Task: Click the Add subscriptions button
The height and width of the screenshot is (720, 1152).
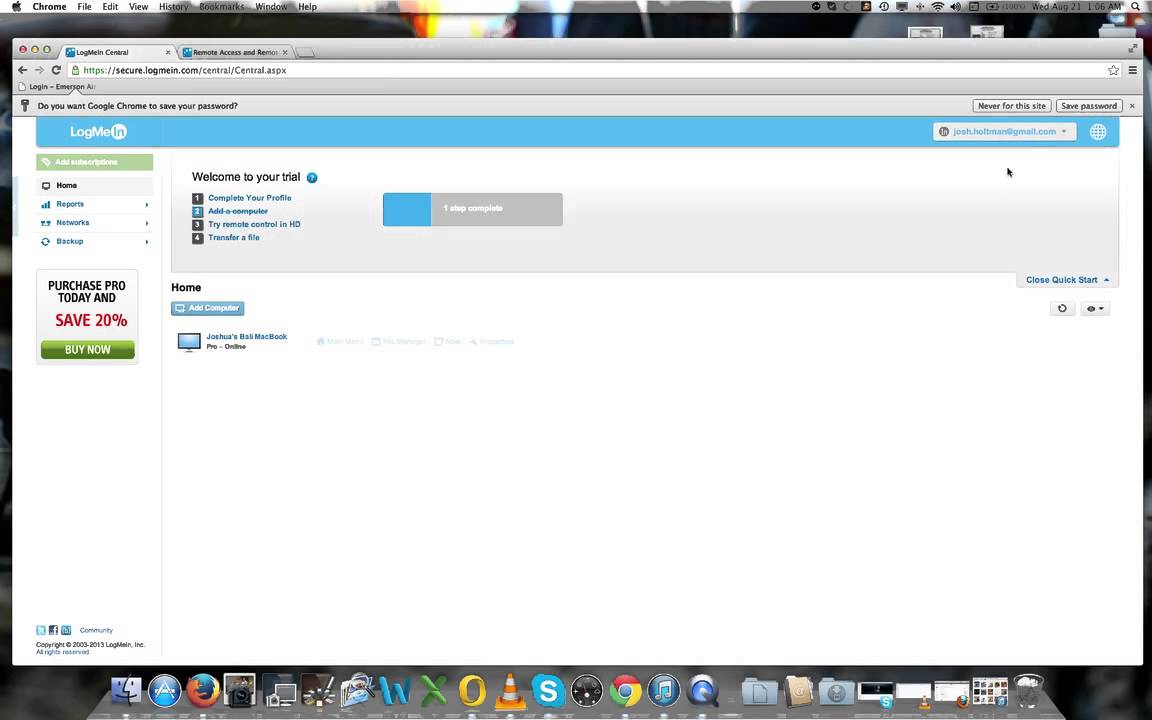Action: (95, 162)
